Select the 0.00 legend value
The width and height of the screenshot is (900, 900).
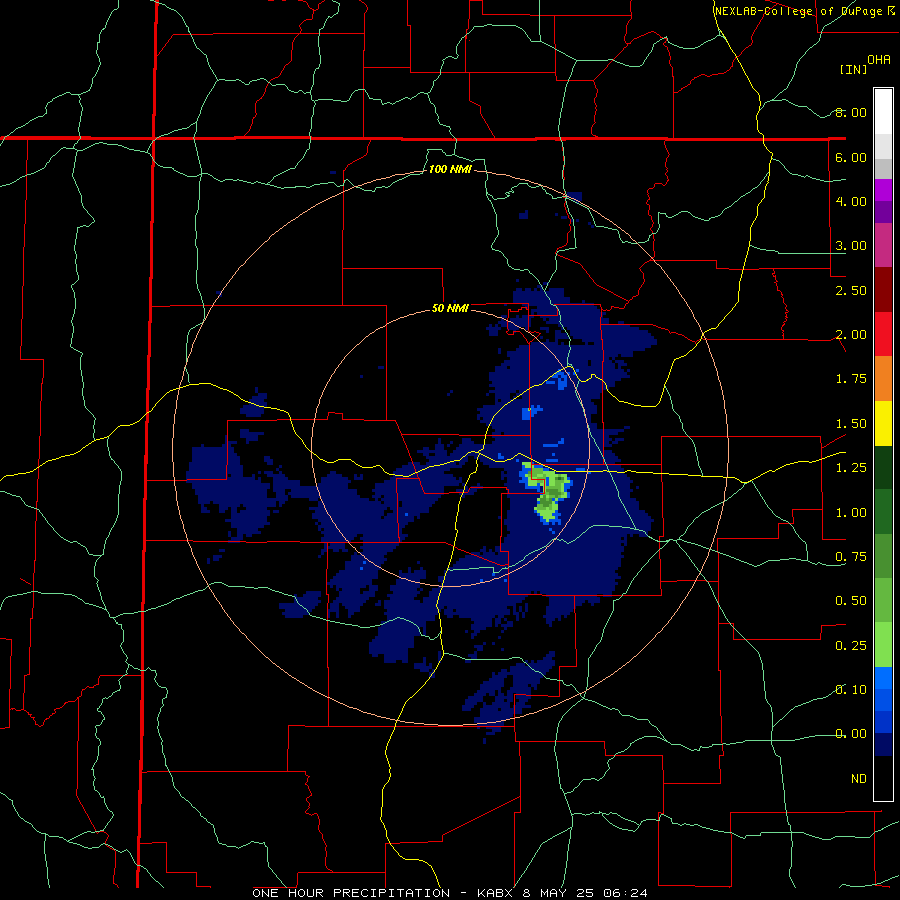851,734
